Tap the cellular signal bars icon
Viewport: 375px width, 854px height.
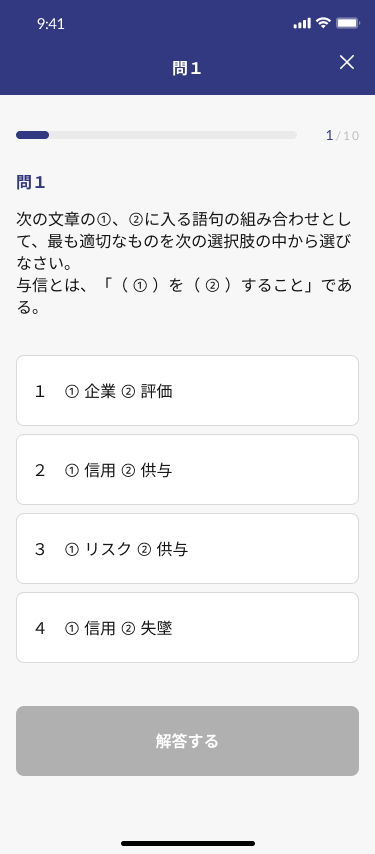point(302,23)
